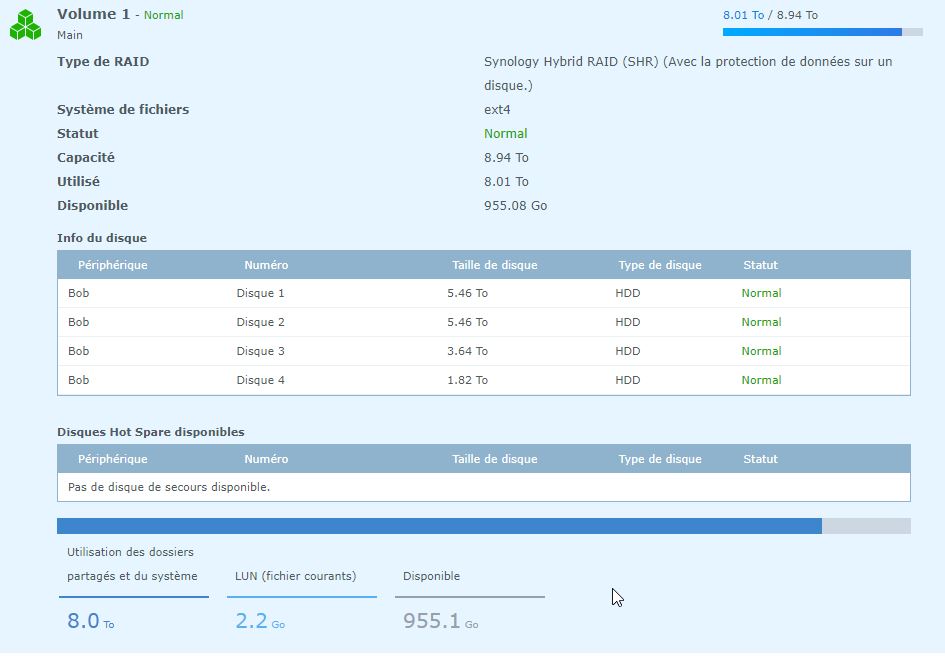Click the "Normal" status in the Disque 3 row
Image resolution: width=945 pixels, height=657 pixels.
pos(761,351)
